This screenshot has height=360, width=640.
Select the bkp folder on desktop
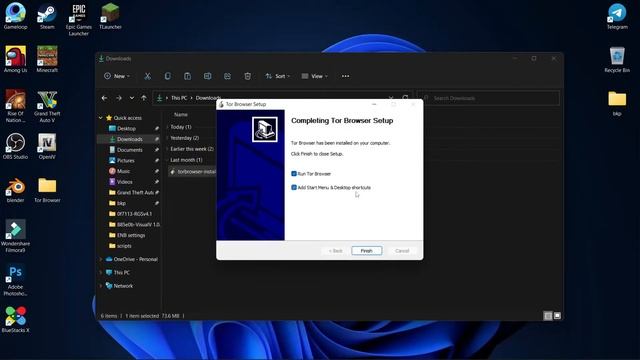point(617,103)
